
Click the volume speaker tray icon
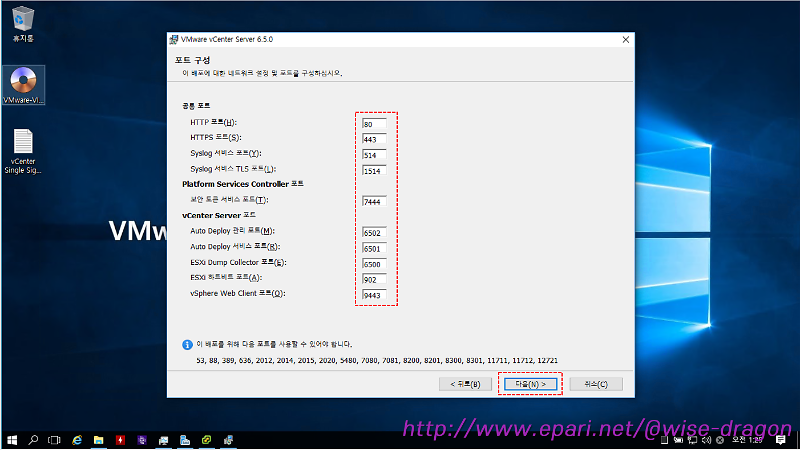[x=706, y=440]
